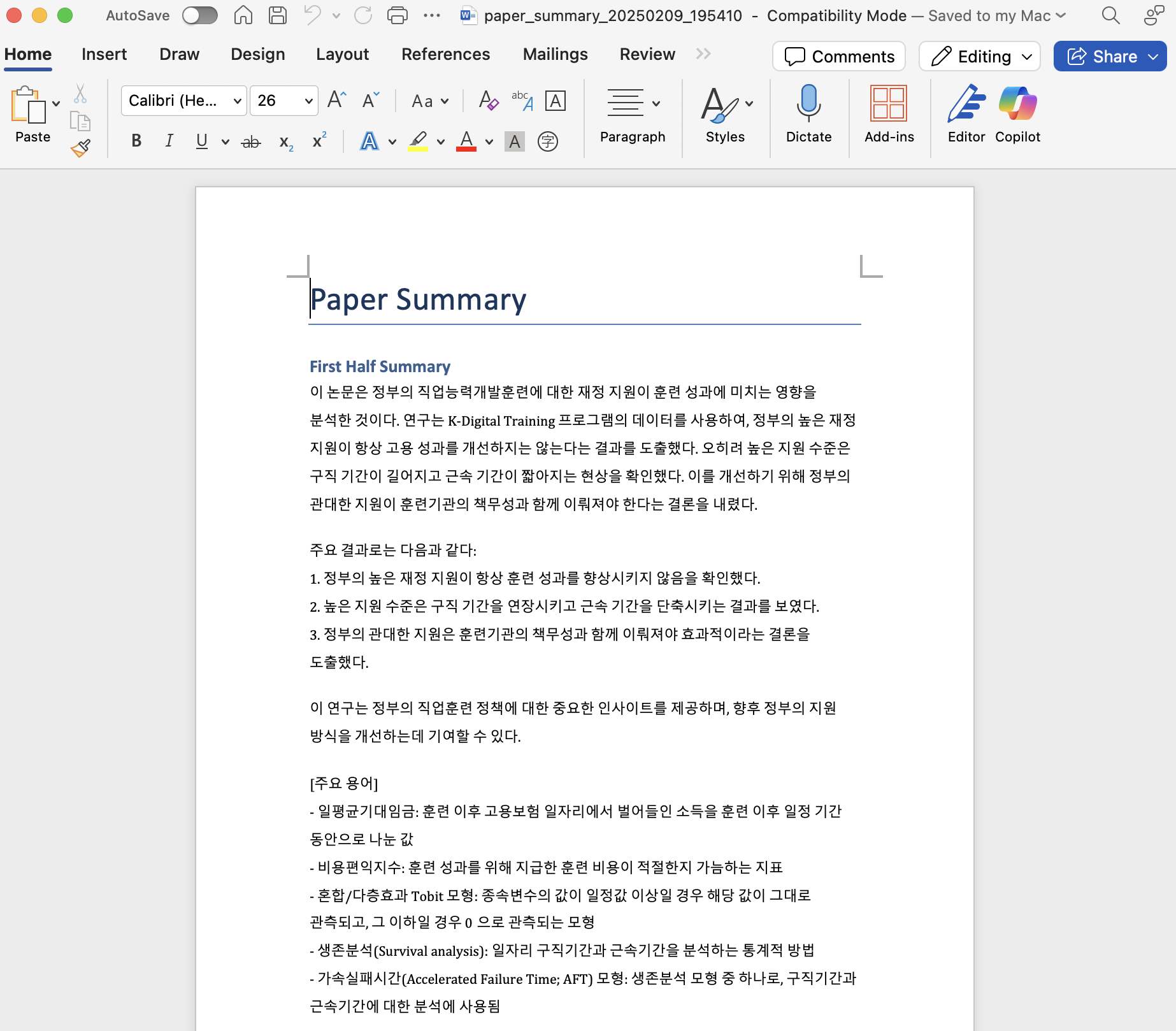This screenshot has width=1176, height=1031.
Task: Undo the last action
Action: click(312, 15)
